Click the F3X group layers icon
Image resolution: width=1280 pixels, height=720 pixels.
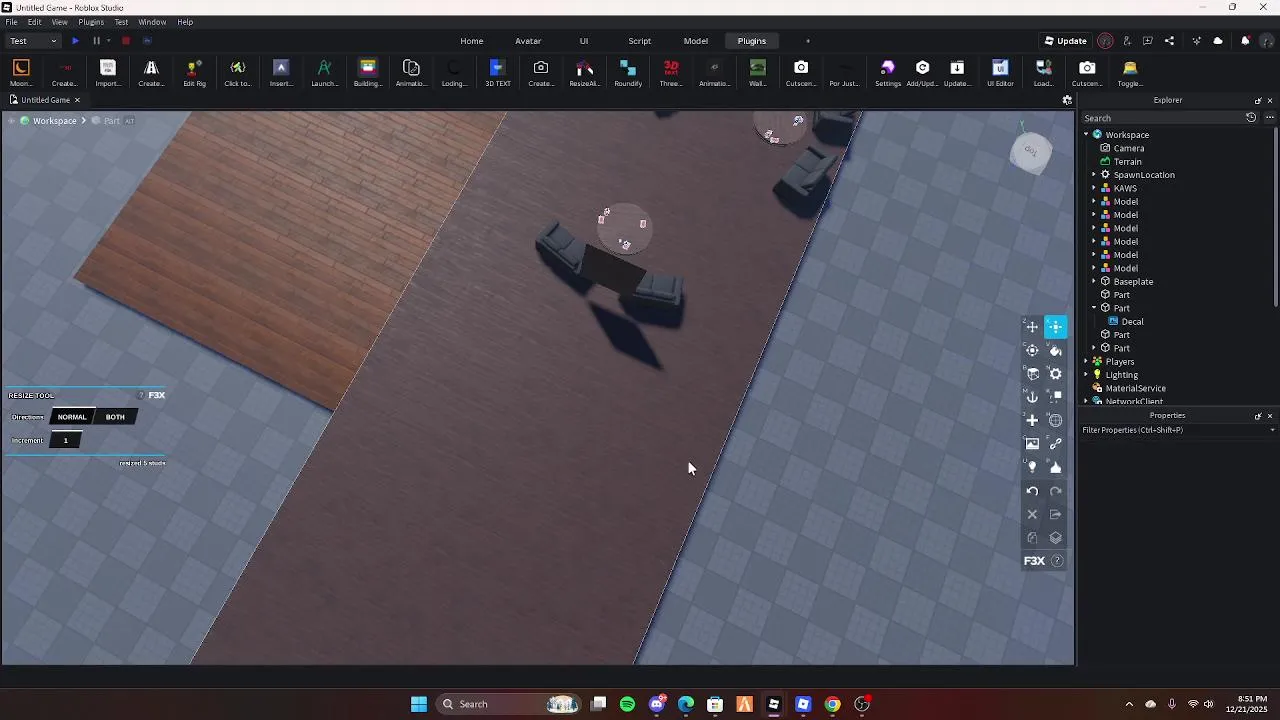1056,537
